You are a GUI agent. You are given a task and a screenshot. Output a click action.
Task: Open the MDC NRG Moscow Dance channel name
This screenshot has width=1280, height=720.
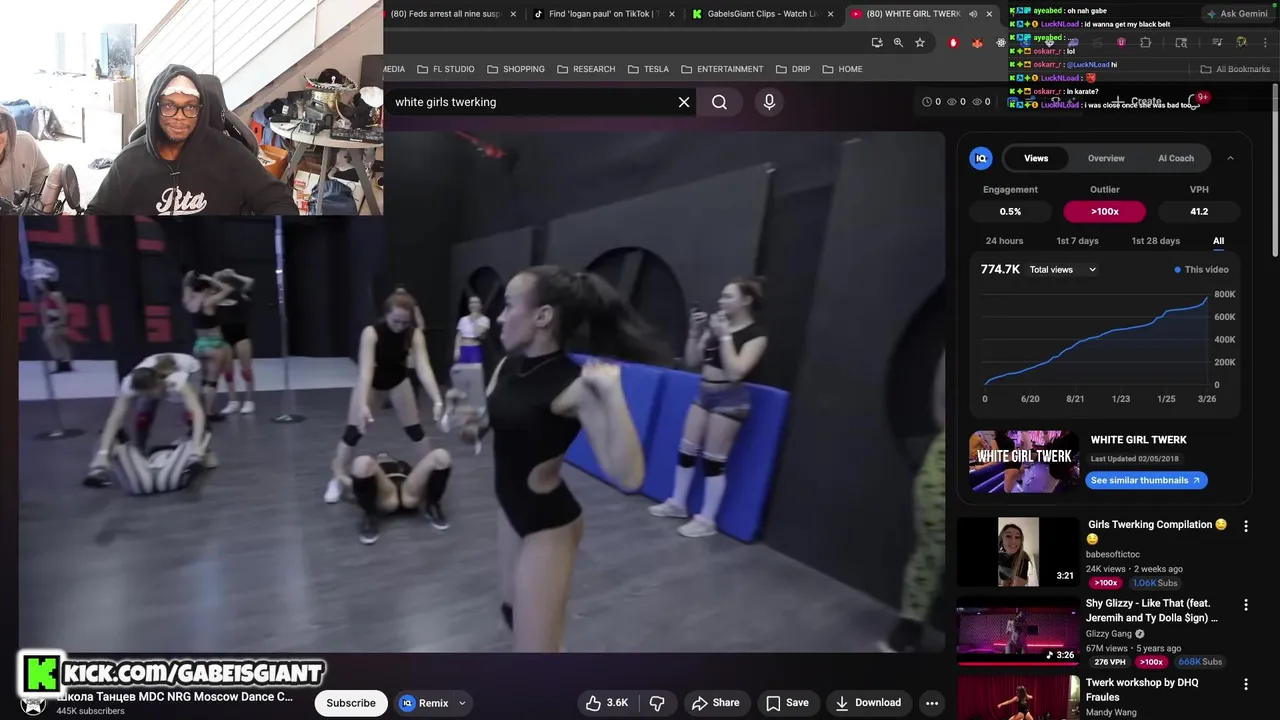coord(175,696)
